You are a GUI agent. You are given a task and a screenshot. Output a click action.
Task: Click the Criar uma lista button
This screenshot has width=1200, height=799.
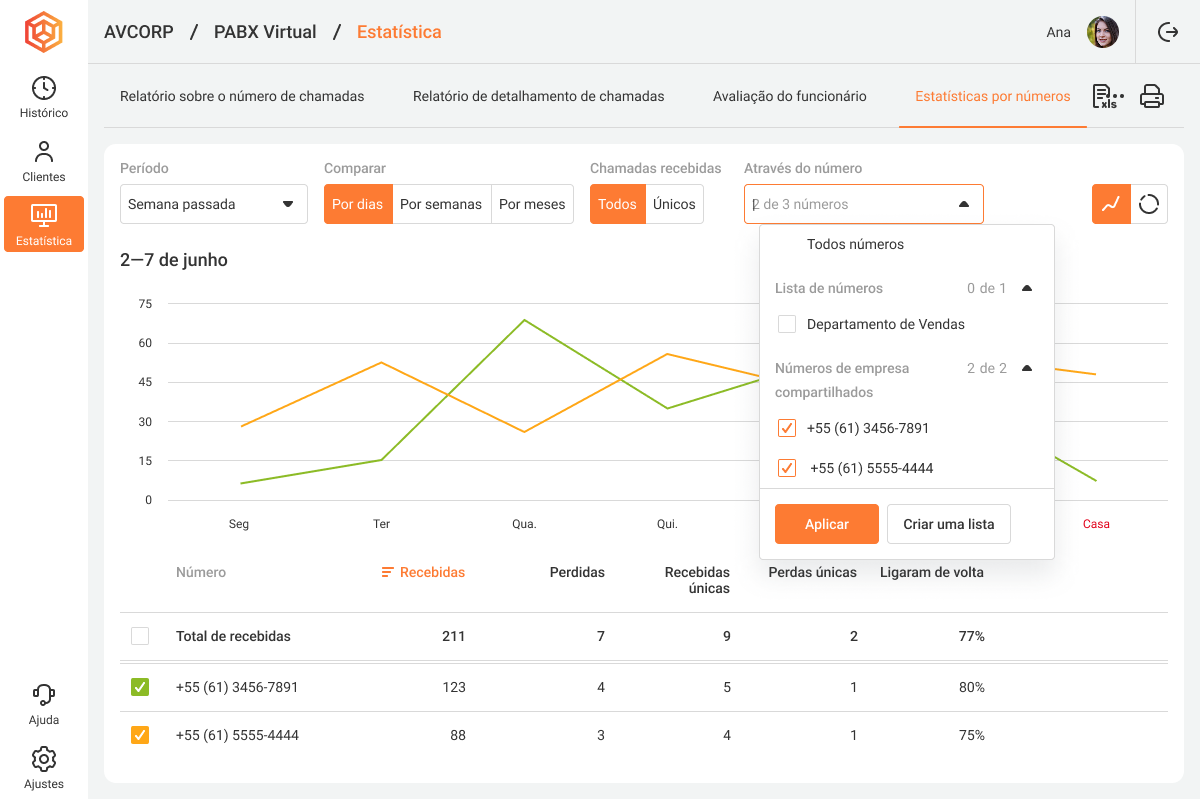click(948, 524)
